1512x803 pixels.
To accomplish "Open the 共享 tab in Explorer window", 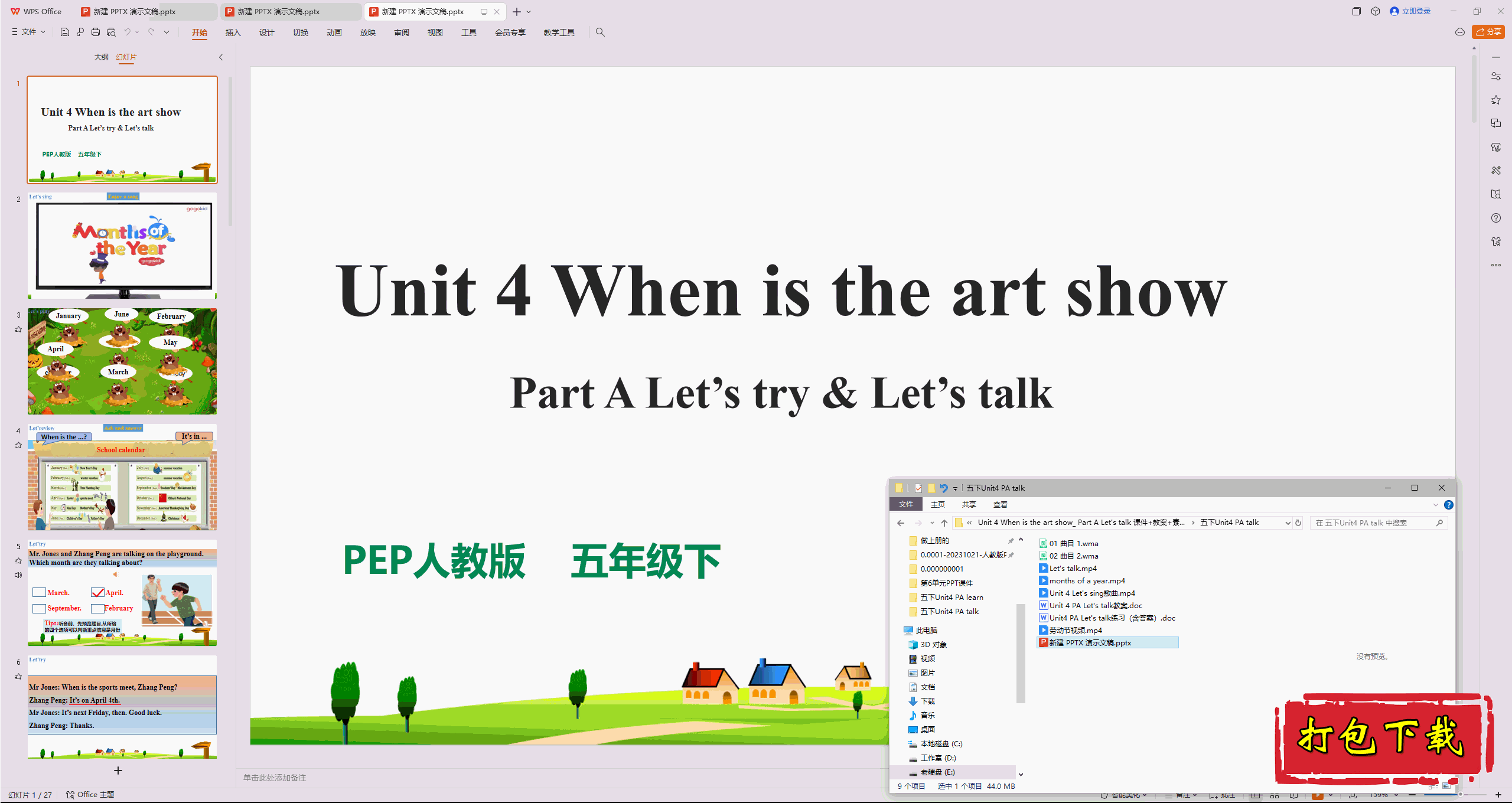I will (969, 504).
